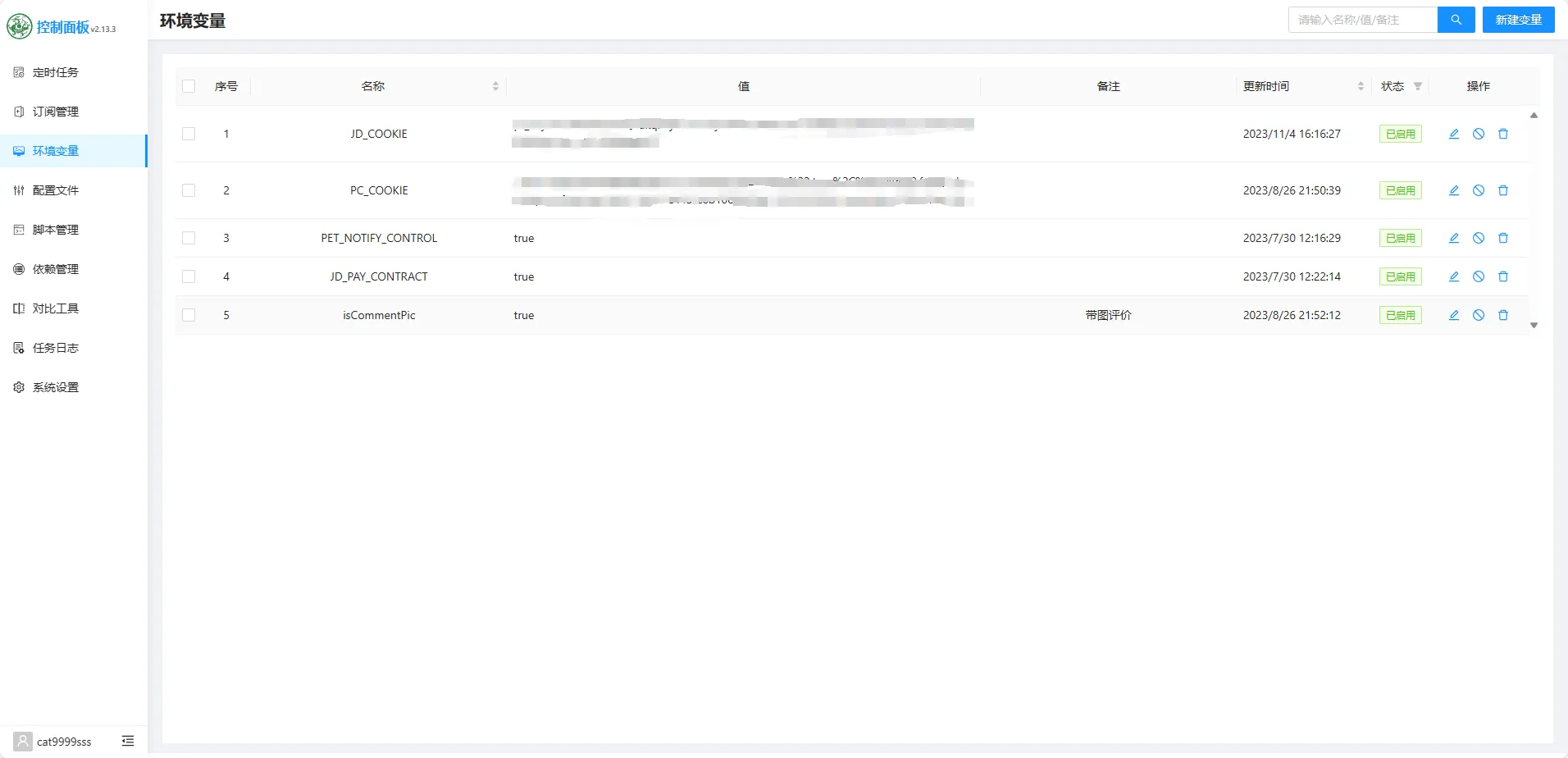Open 任务日志 in the sidebar
1568x758 pixels.
click(x=73, y=348)
